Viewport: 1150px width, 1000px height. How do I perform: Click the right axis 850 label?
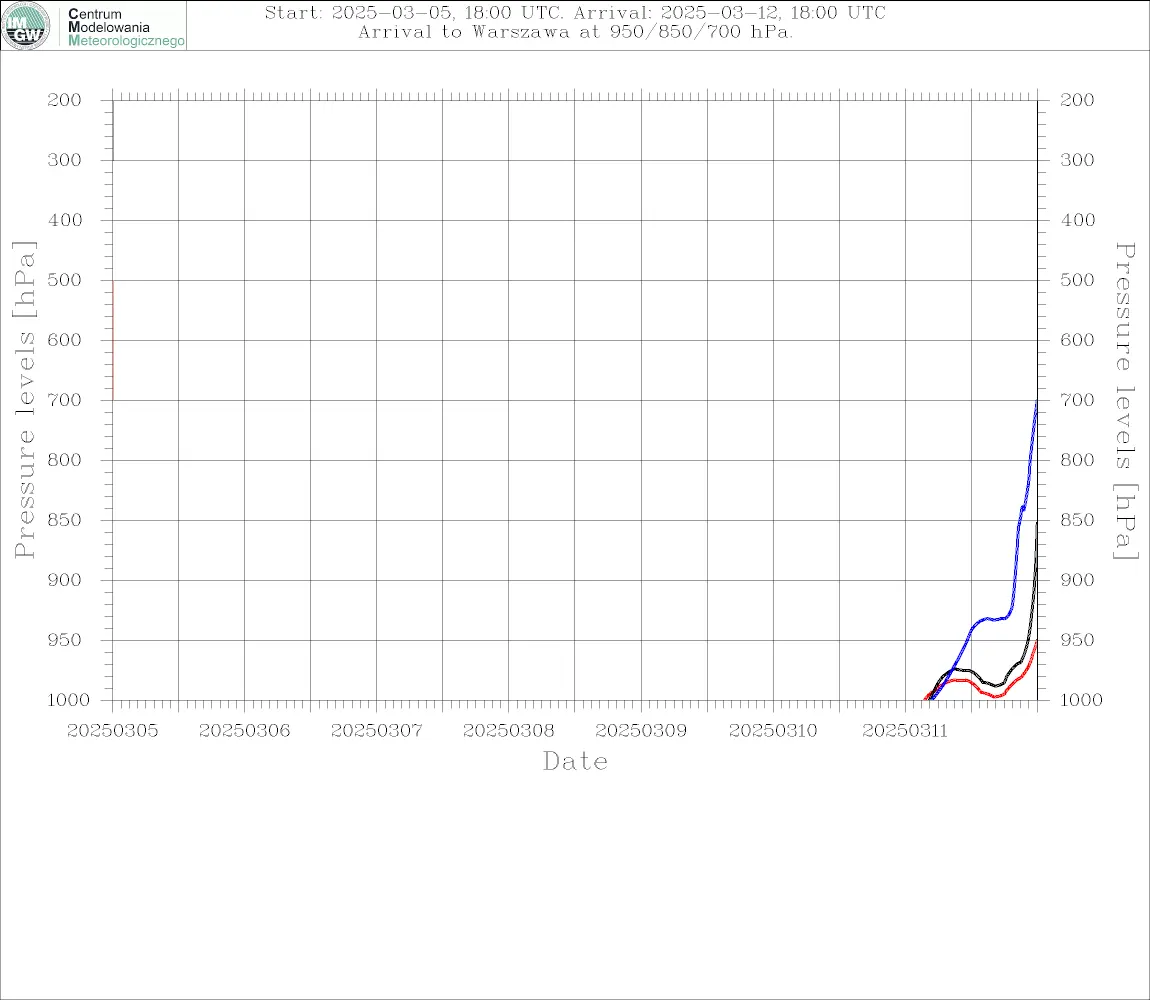click(1077, 520)
